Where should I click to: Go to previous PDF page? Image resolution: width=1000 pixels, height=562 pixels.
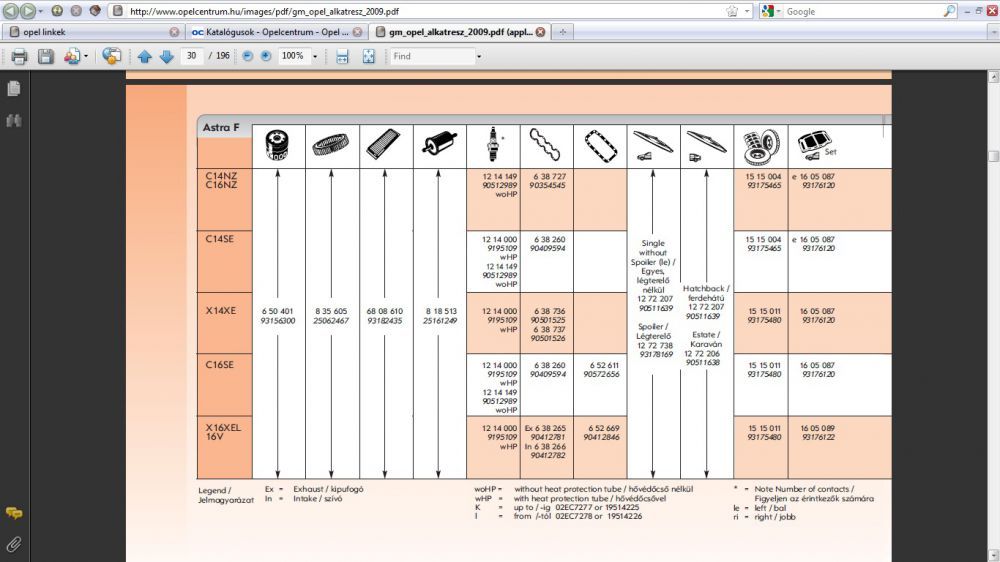tap(145, 56)
